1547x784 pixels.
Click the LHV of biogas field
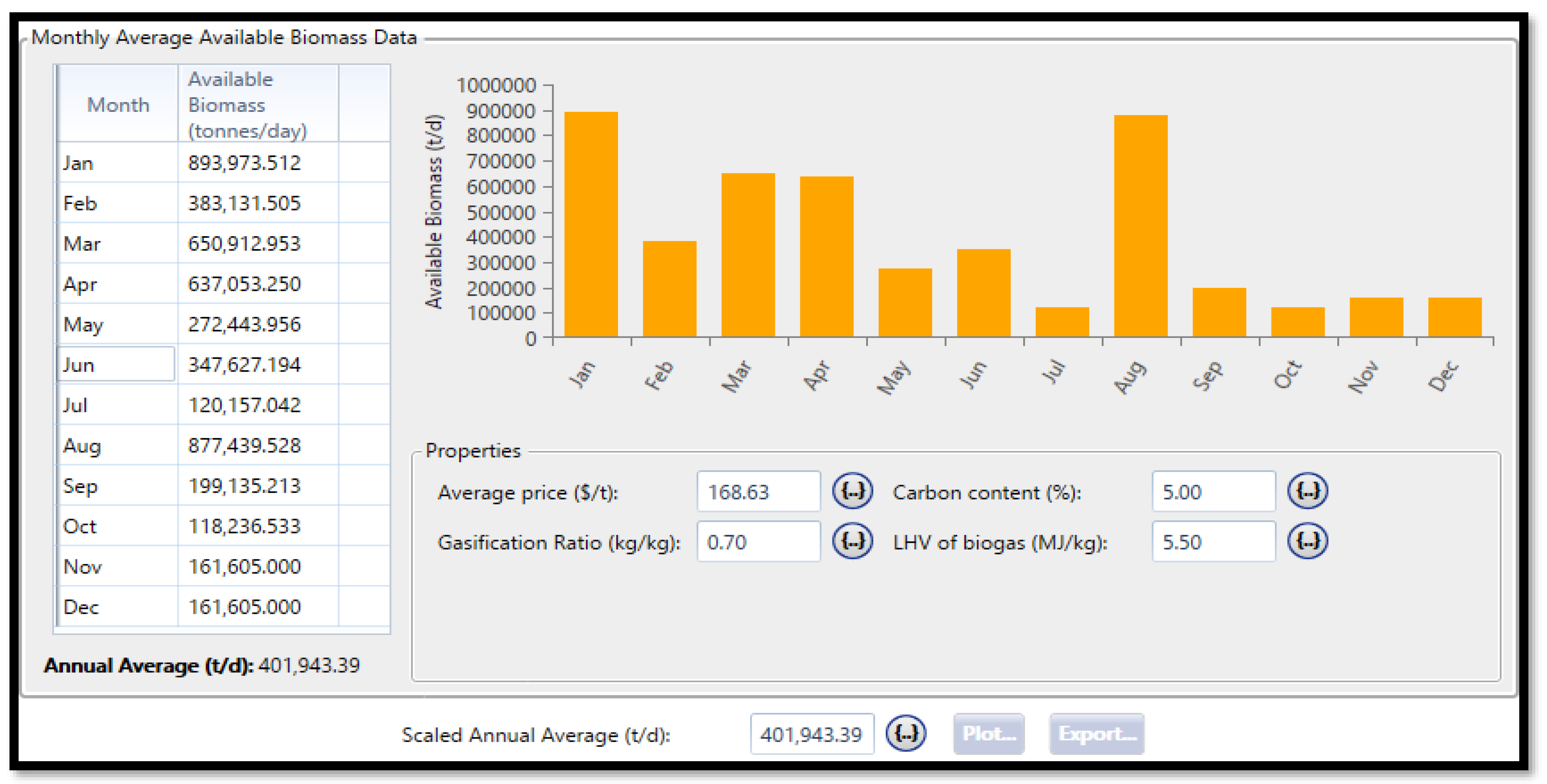1213,542
